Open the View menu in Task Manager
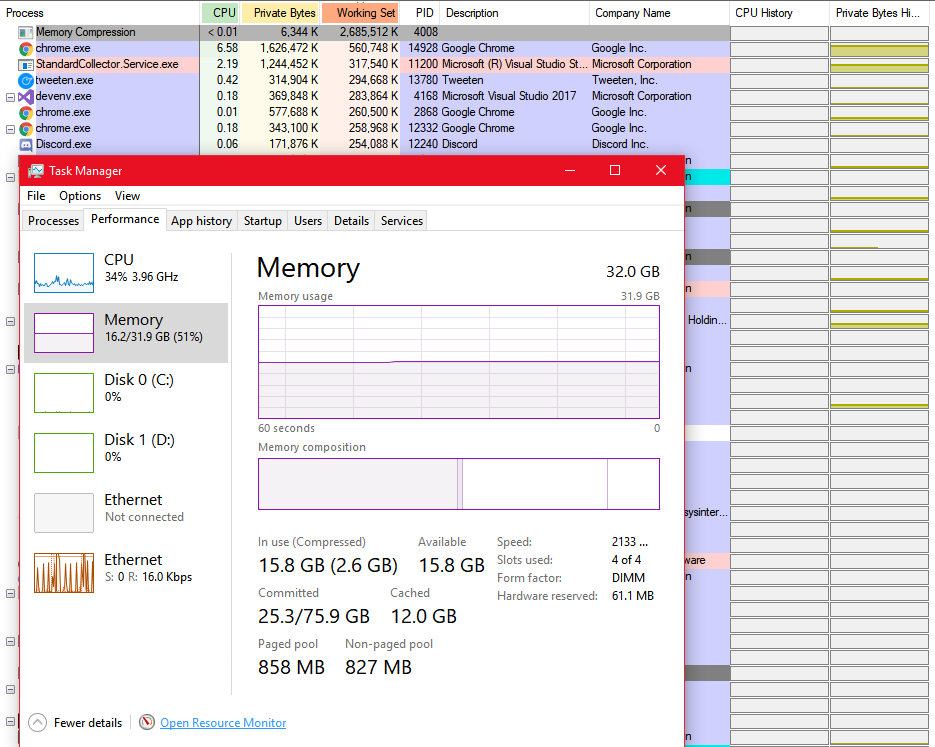The height and width of the screenshot is (747, 935). pyautogui.click(x=127, y=196)
